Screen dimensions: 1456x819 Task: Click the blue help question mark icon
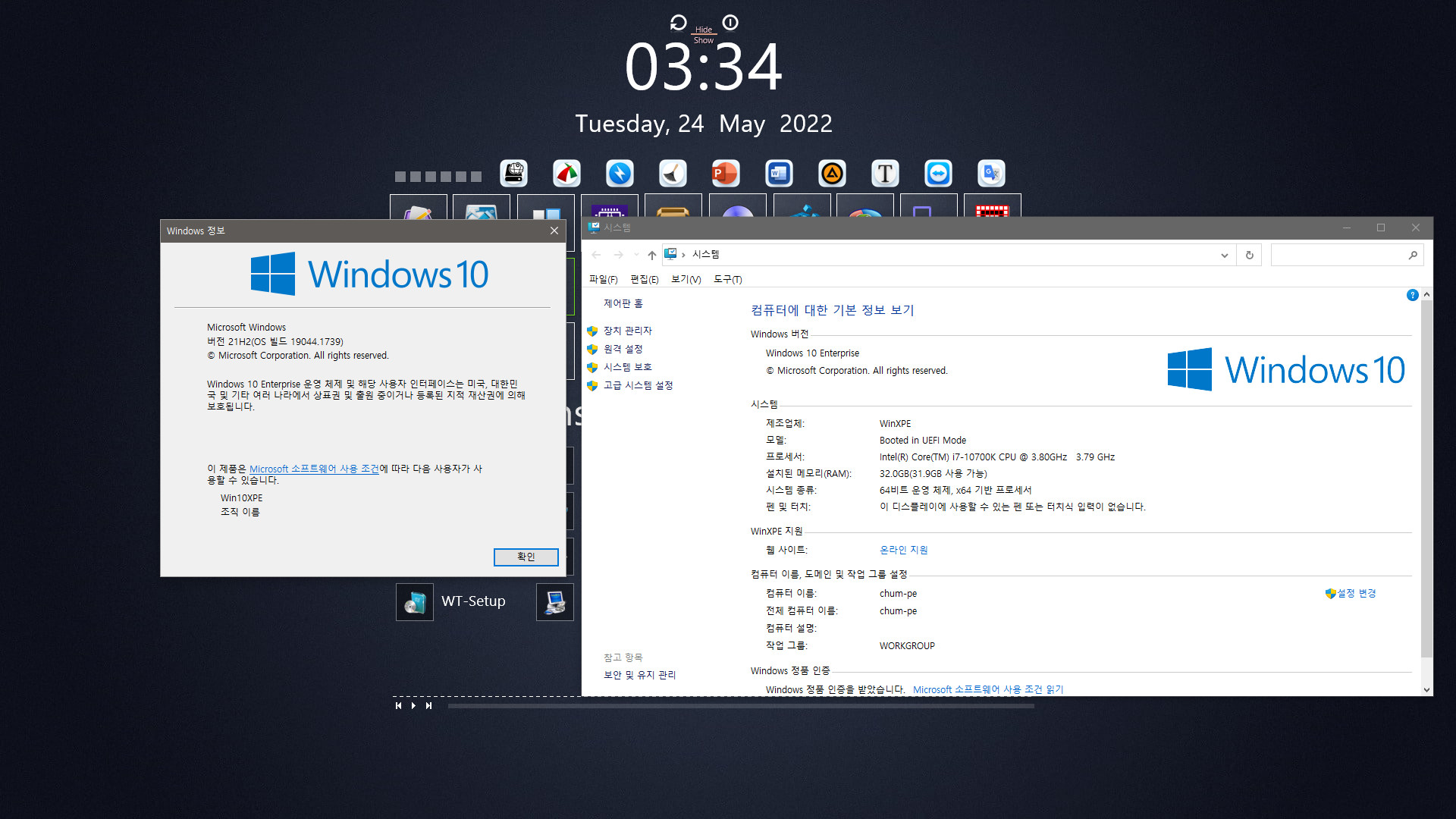coord(1412,295)
